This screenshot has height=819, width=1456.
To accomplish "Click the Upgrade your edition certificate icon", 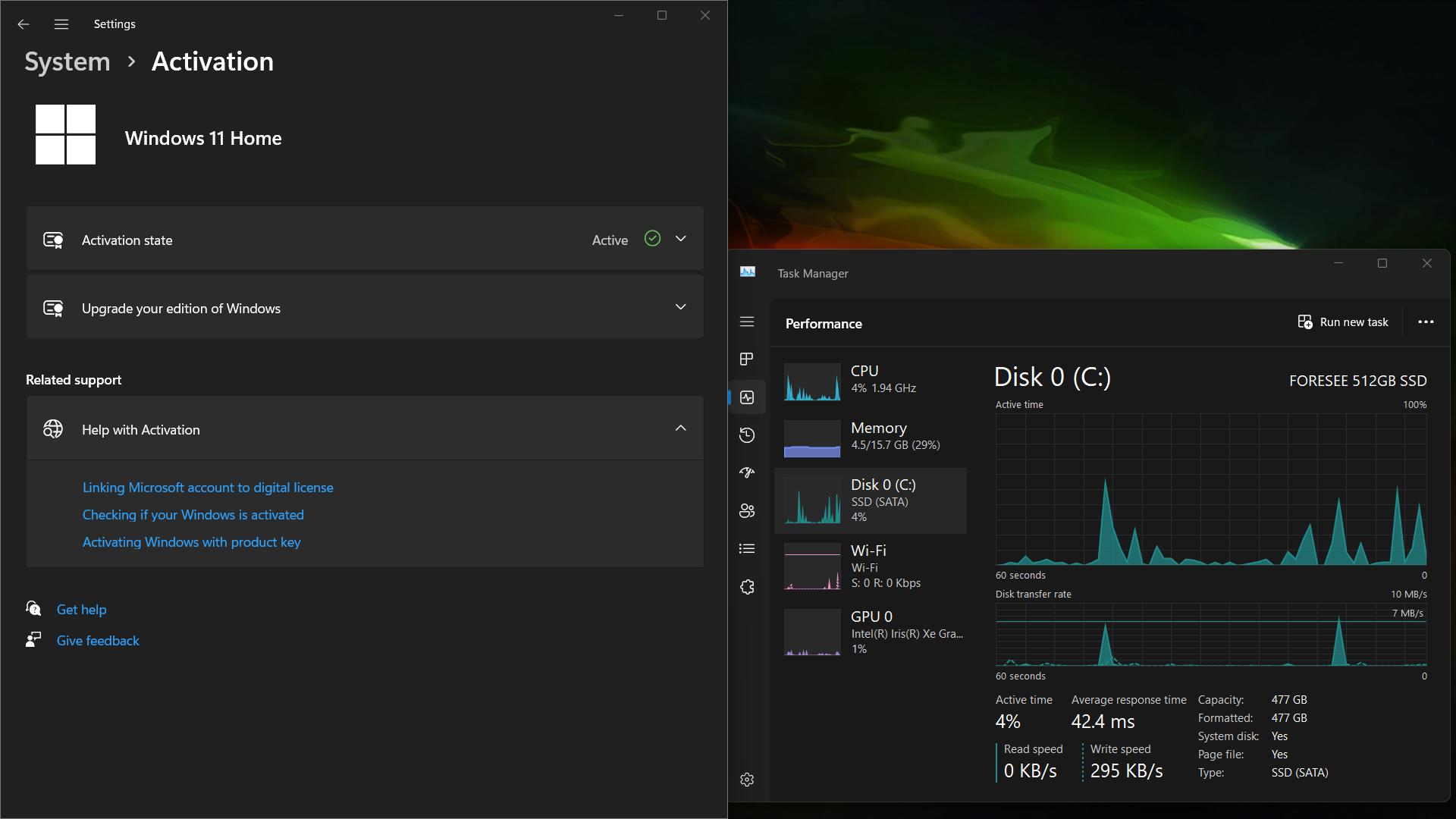I will [53, 309].
